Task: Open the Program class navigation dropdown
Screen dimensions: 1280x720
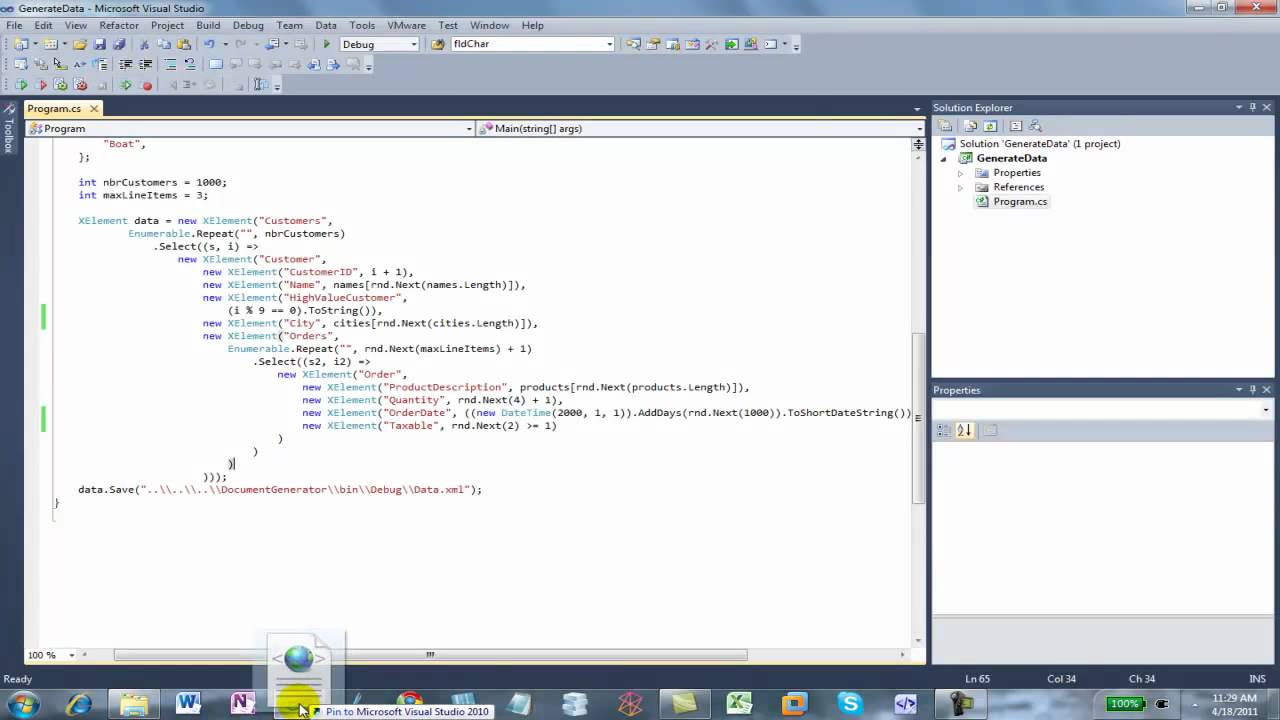Action: (469, 128)
